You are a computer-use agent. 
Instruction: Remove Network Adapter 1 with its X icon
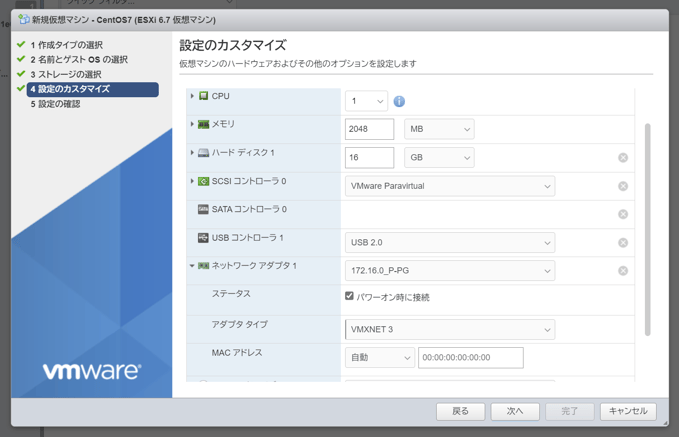[x=622, y=271]
